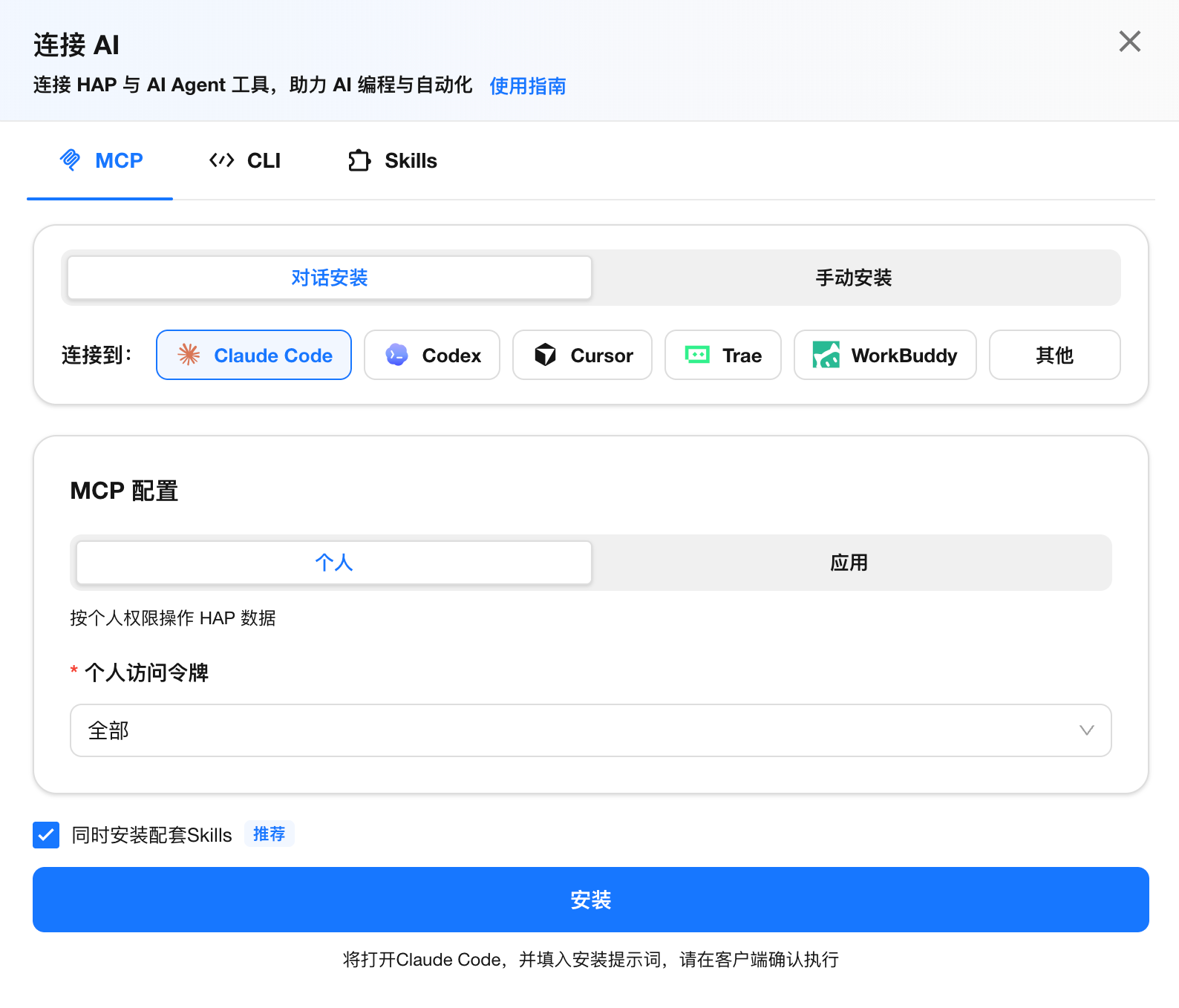This screenshot has height=1008, width=1179.
Task: Click the MCP 配置 heading
Action: [x=124, y=491]
